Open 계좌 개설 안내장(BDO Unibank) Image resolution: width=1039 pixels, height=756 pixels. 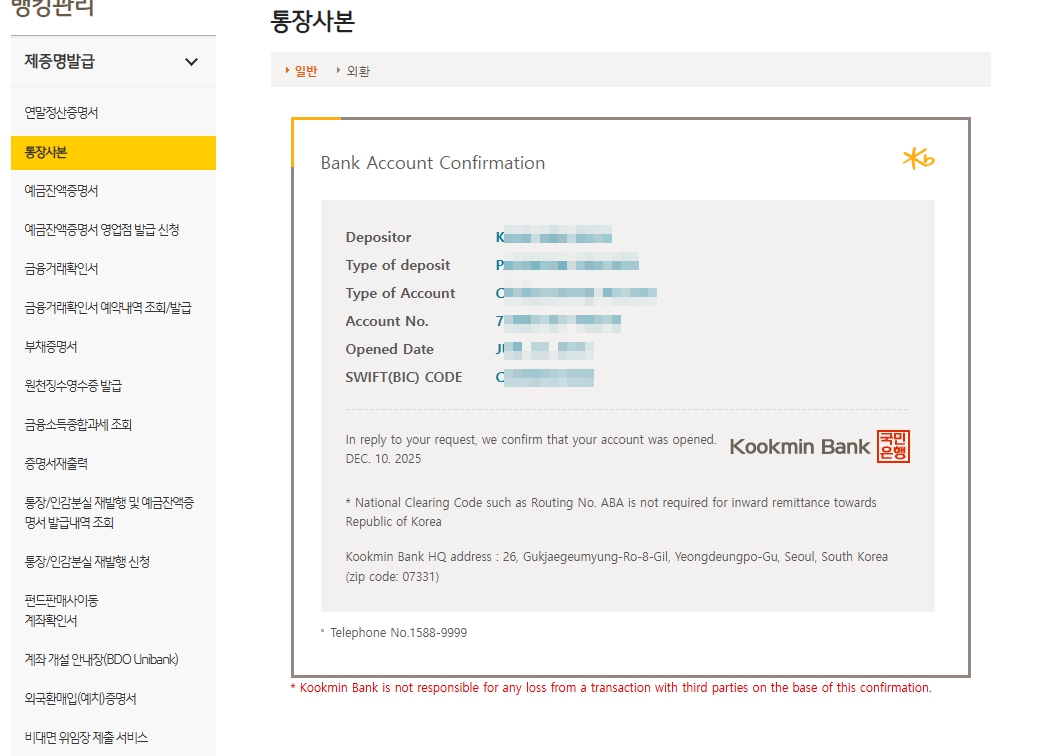pyautogui.click(x=101, y=659)
